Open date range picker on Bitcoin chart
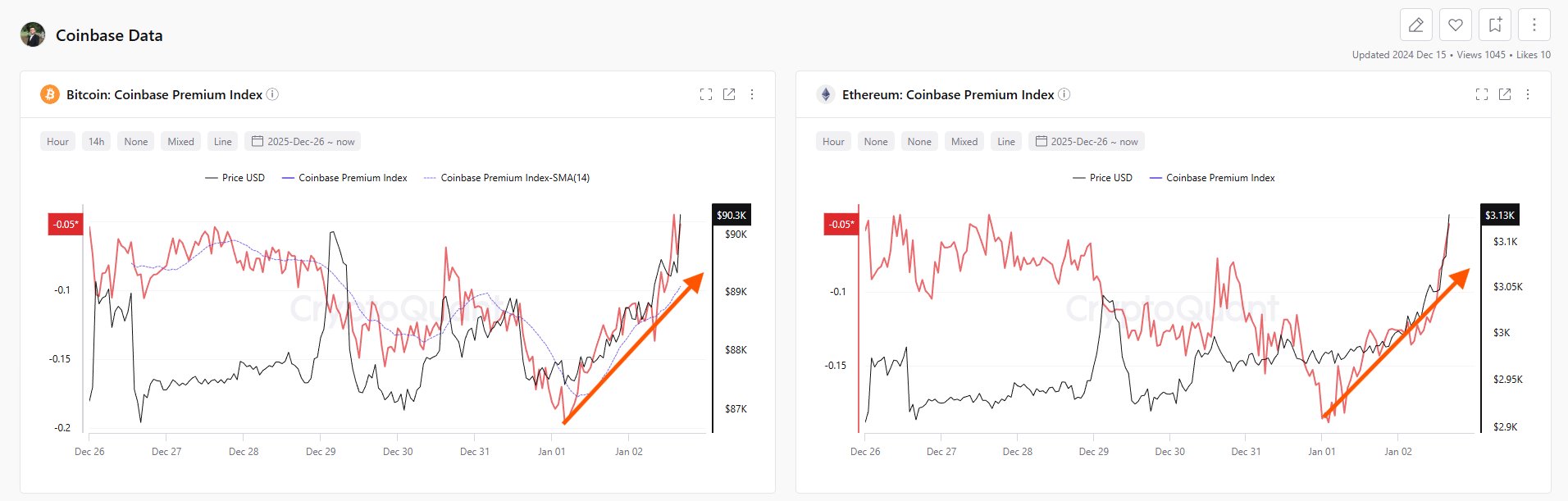The image size is (1568, 501). tap(303, 142)
